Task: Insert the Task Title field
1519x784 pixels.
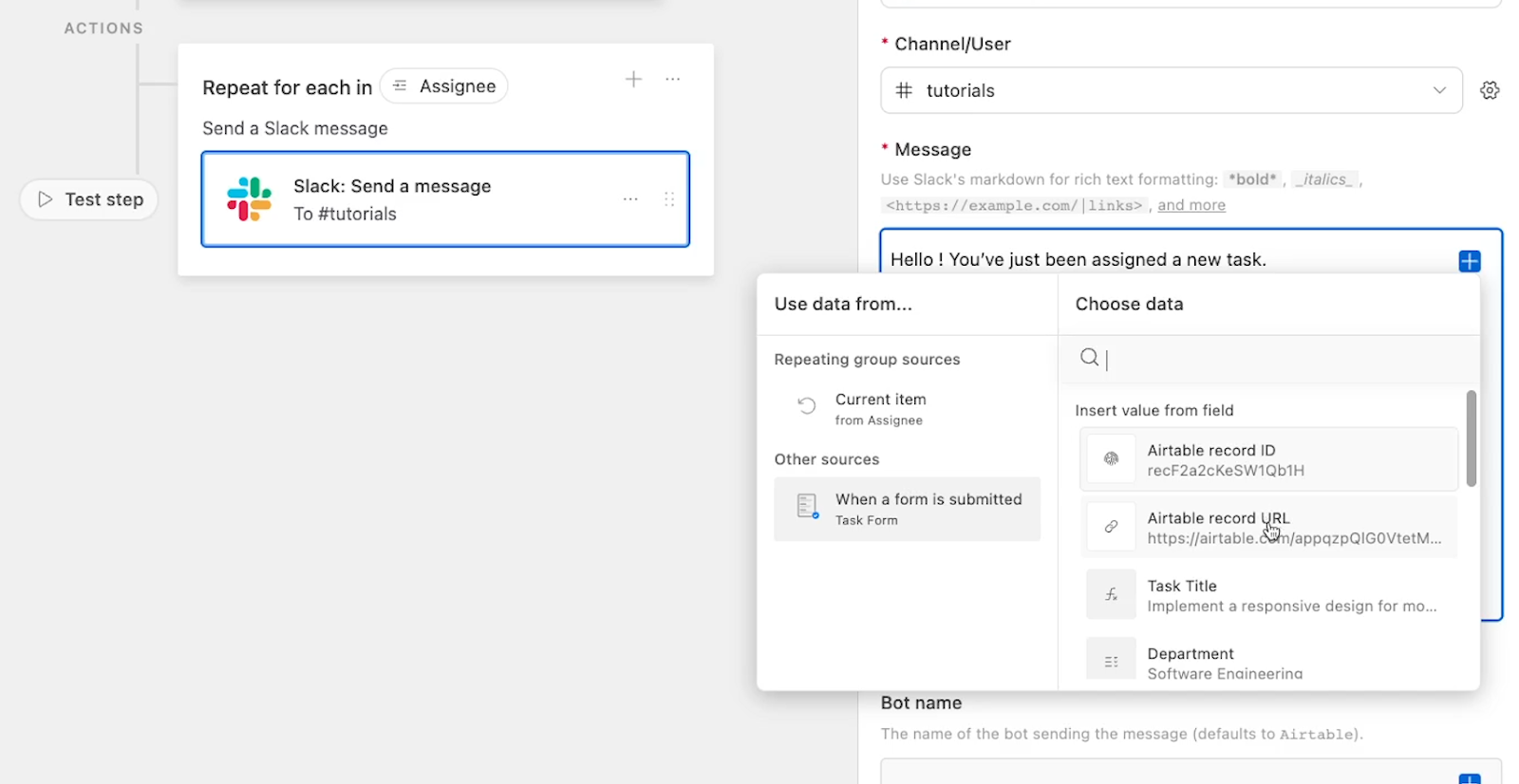Action: coord(1268,595)
